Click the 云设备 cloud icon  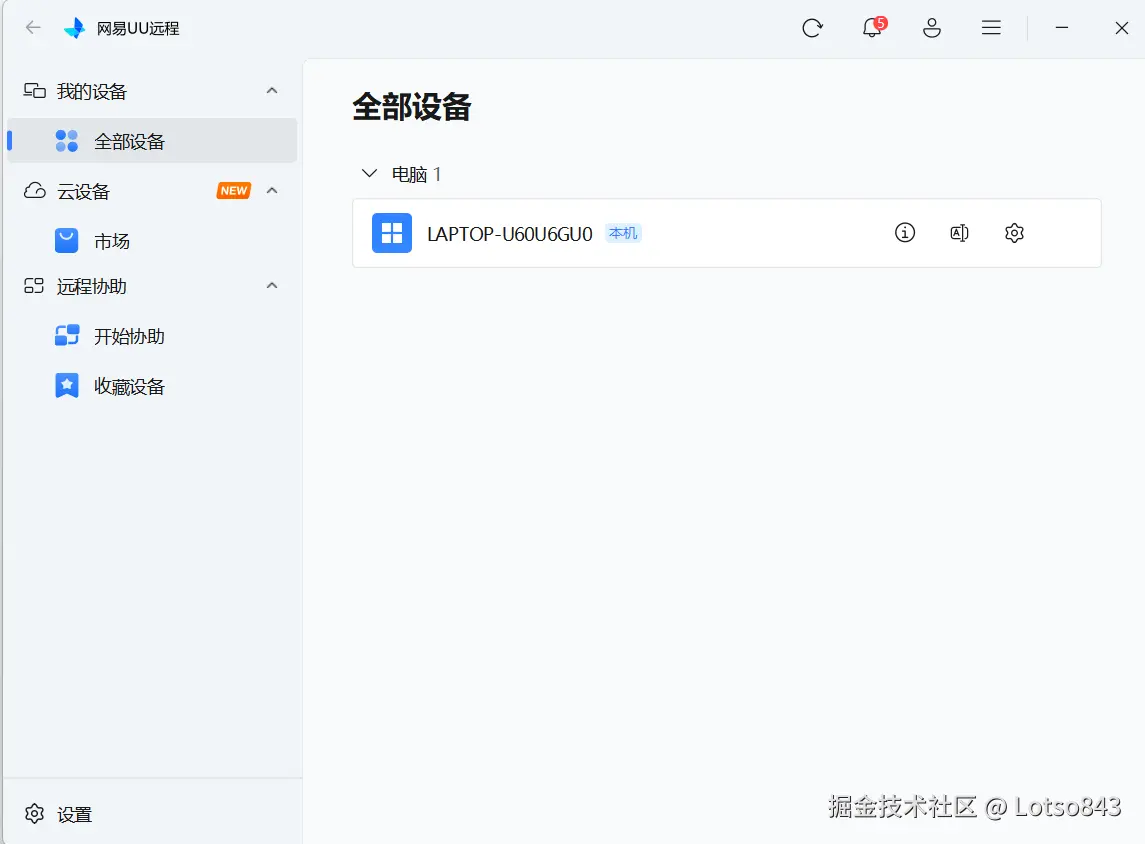pyautogui.click(x=34, y=191)
